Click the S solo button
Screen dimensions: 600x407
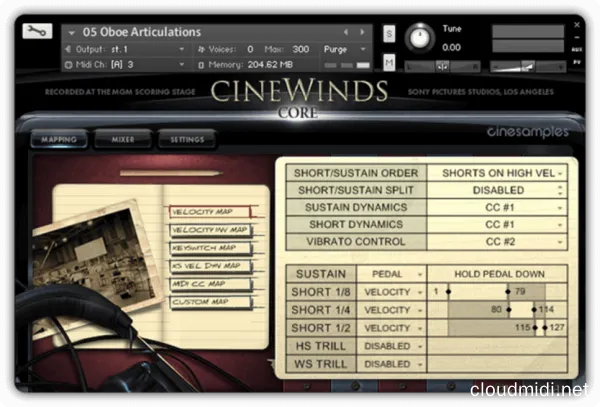[x=388, y=36]
